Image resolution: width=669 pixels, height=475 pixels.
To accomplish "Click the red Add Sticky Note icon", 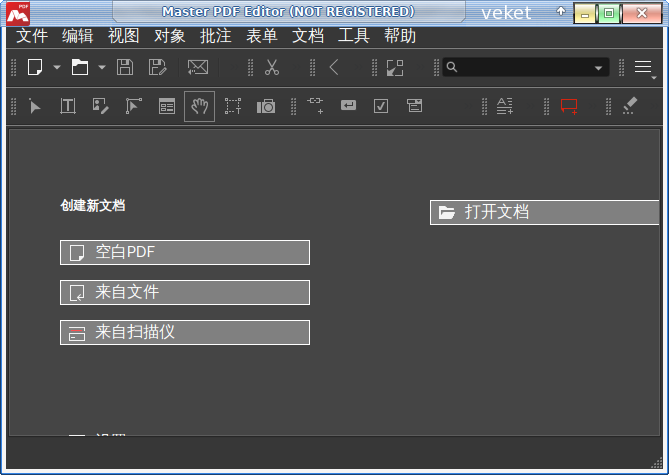I will pos(569,106).
